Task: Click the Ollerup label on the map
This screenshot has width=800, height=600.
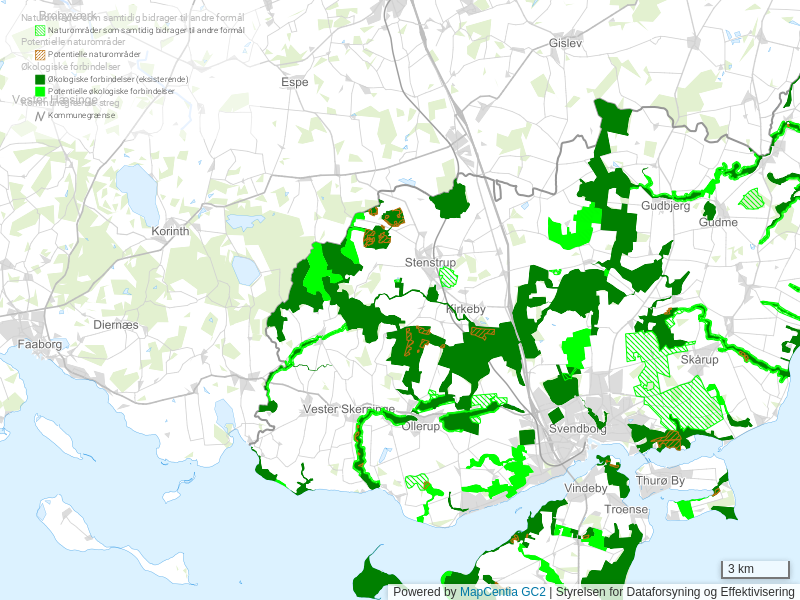Action: [420, 426]
